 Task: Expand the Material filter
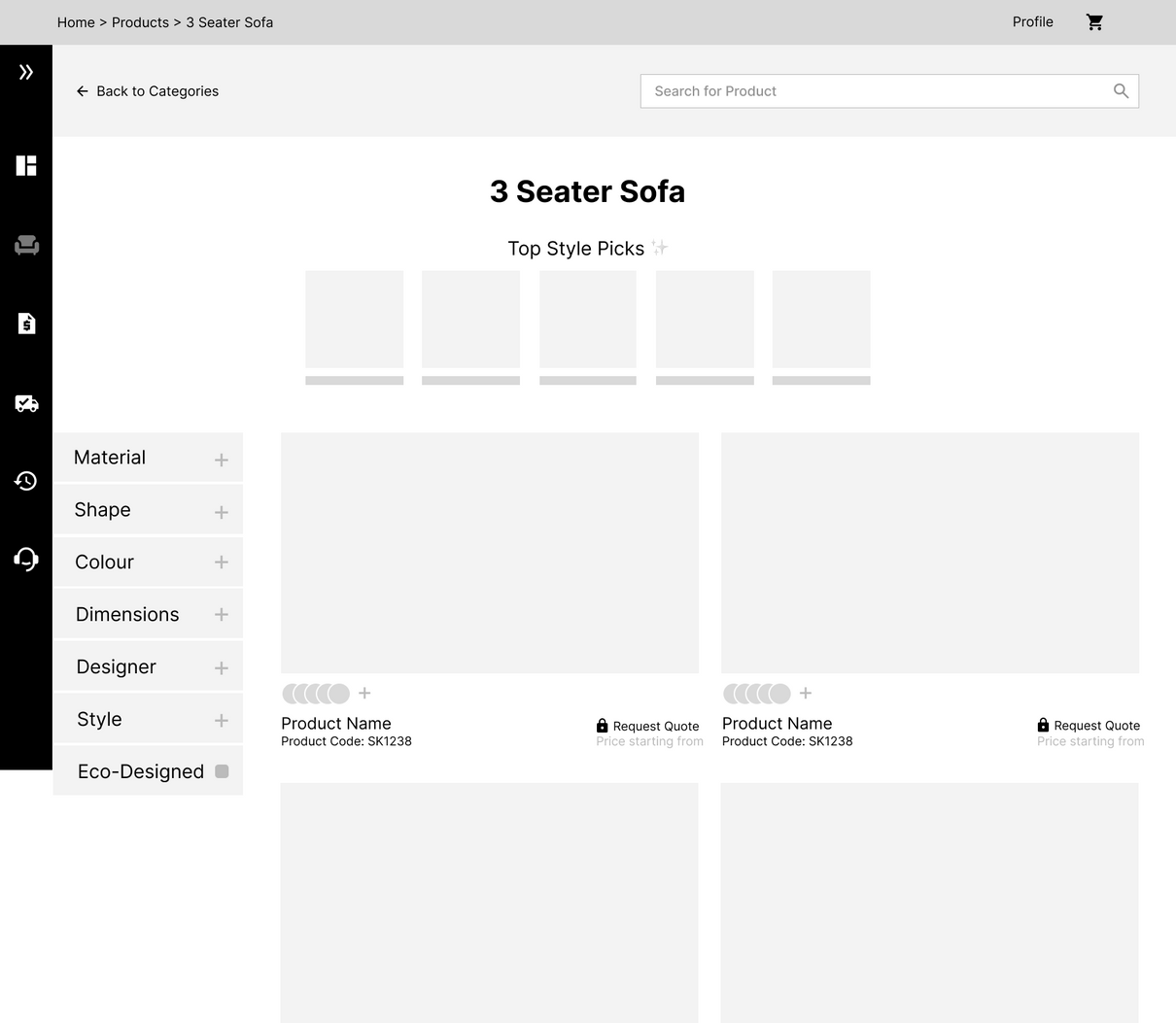coord(222,460)
